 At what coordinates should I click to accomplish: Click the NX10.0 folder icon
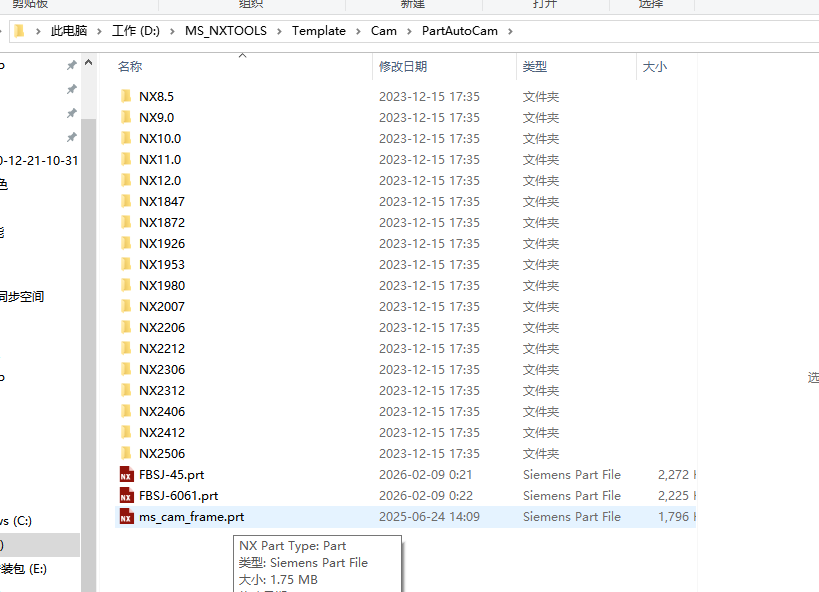pyautogui.click(x=126, y=138)
